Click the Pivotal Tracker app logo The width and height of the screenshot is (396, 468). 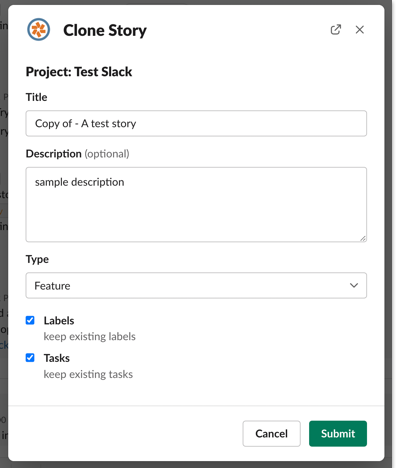tap(39, 30)
